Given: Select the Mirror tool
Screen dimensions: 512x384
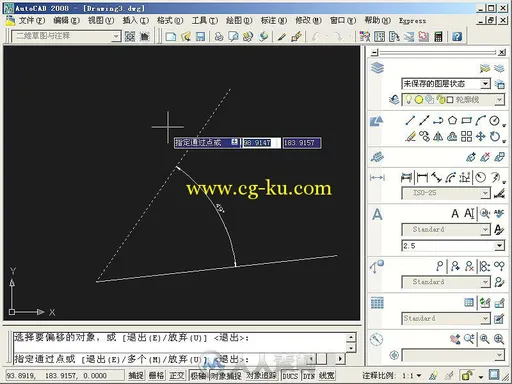Looking at the screenshot, I should pyautogui.click(x=438, y=136).
